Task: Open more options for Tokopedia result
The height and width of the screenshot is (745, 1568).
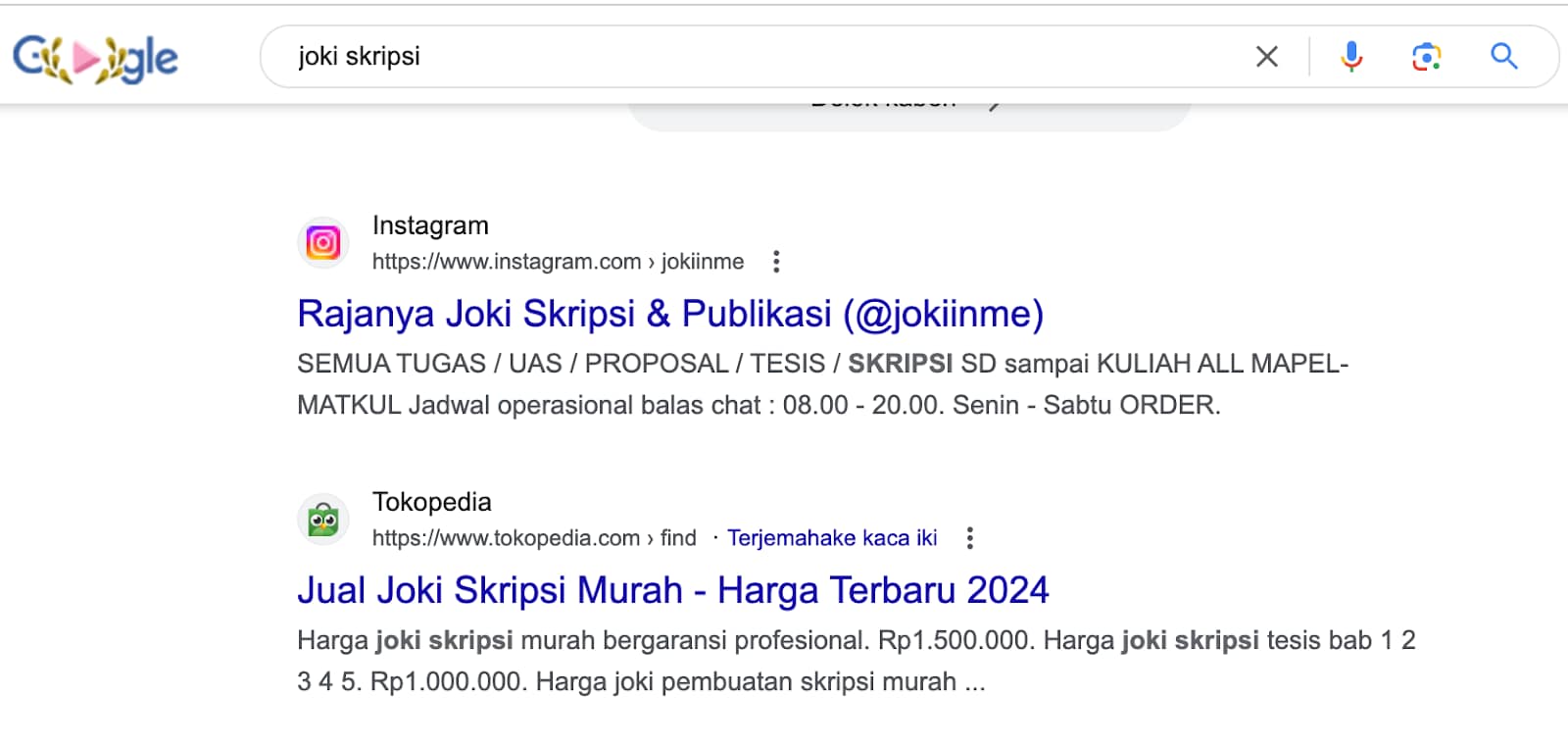Action: [969, 538]
